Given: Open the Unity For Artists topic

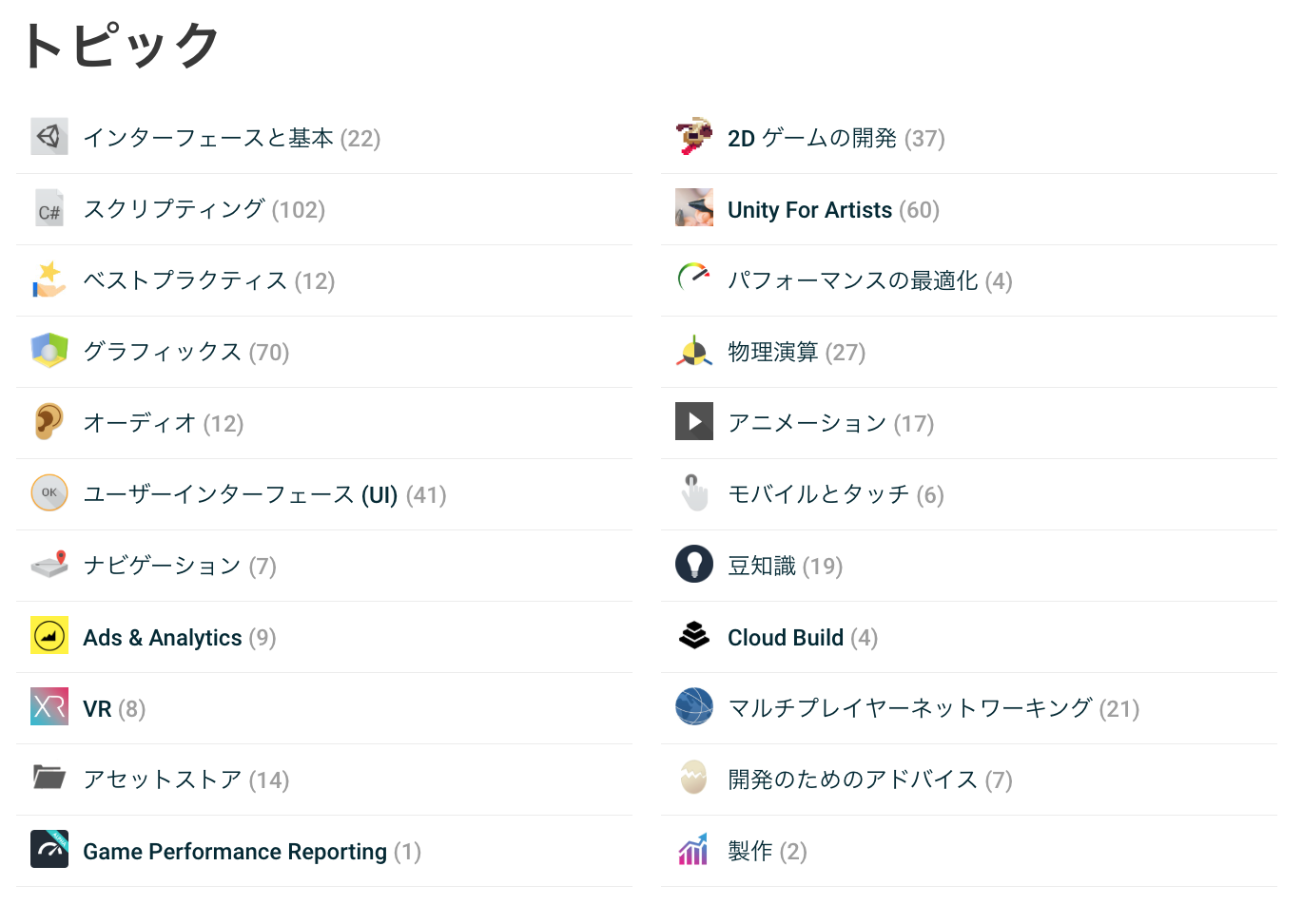Looking at the screenshot, I should pos(833,210).
